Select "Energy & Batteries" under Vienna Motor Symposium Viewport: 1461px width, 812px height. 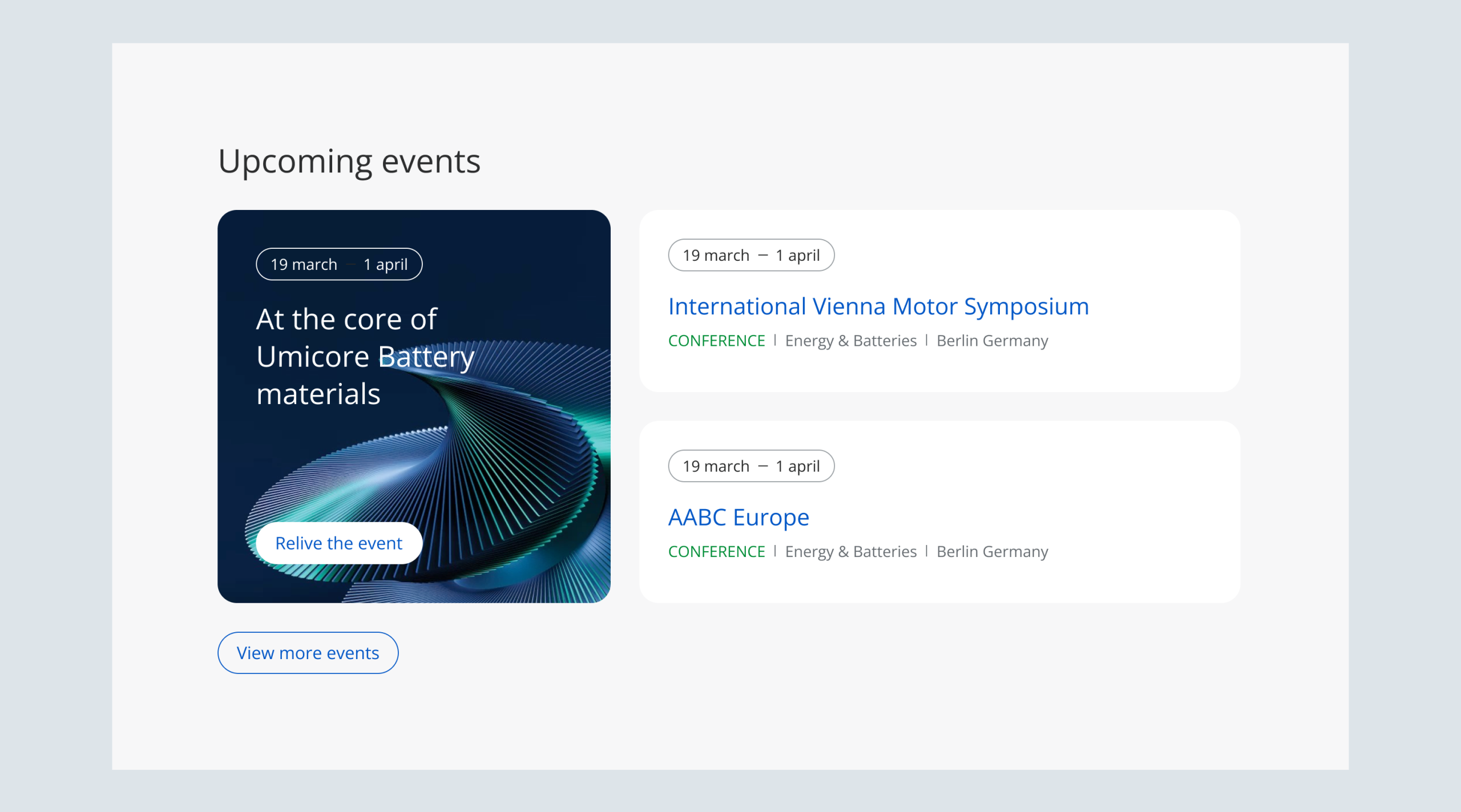coord(850,341)
